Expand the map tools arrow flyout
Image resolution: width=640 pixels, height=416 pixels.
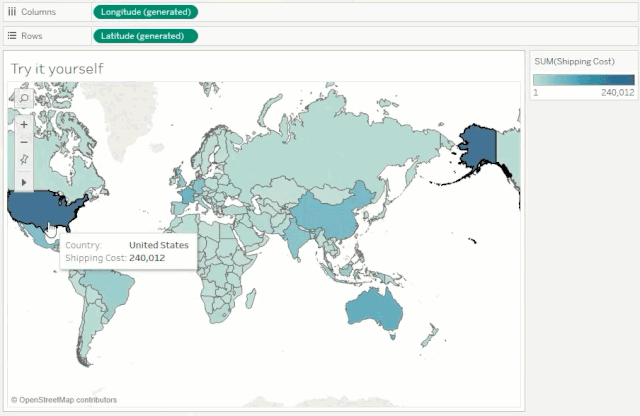(x=23, y=182)
